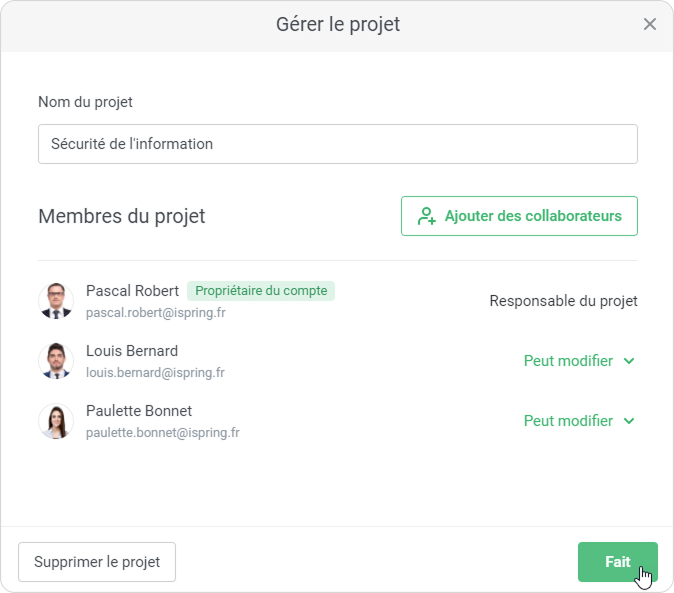Open Paulette Bonnet's Peut modifier dropdown
The height and width of the screenshot is (593, 674).
569,421
